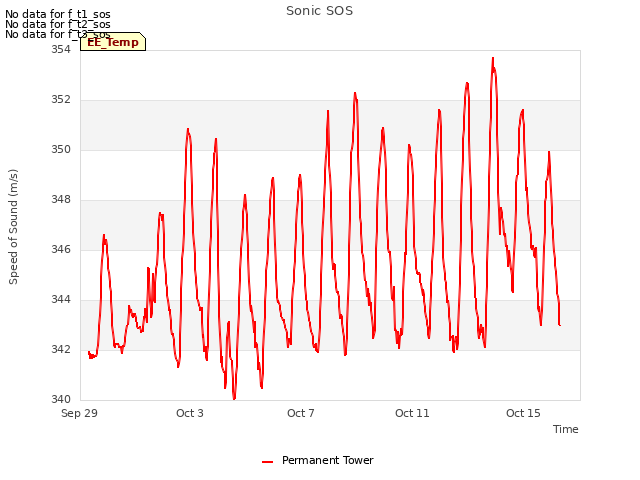Click the 'No data for f_t2_sos' message
The image size is (640, 480).
[x=58, y=24]
